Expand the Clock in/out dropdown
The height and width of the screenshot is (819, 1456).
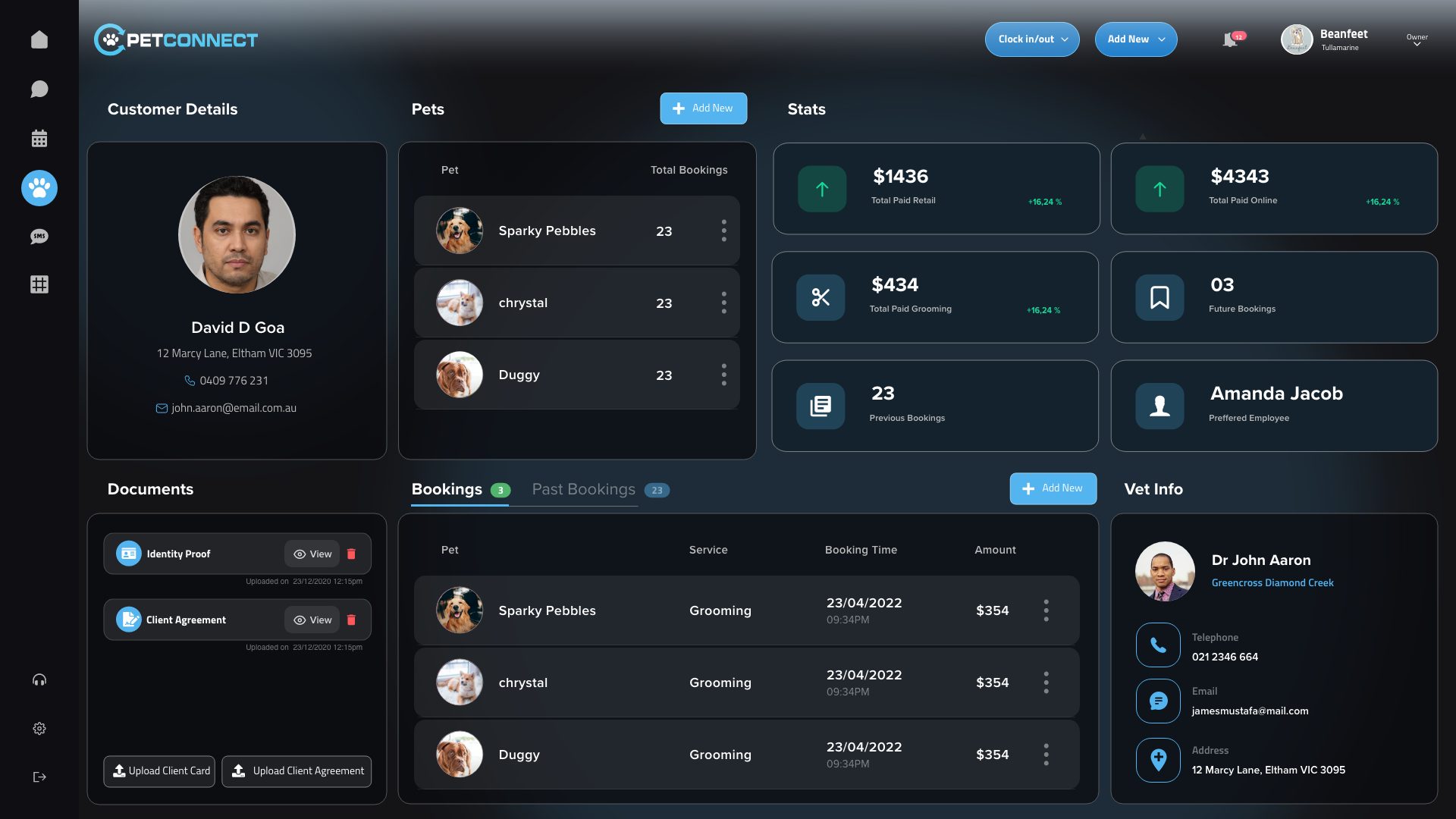tap(1032, 39)
